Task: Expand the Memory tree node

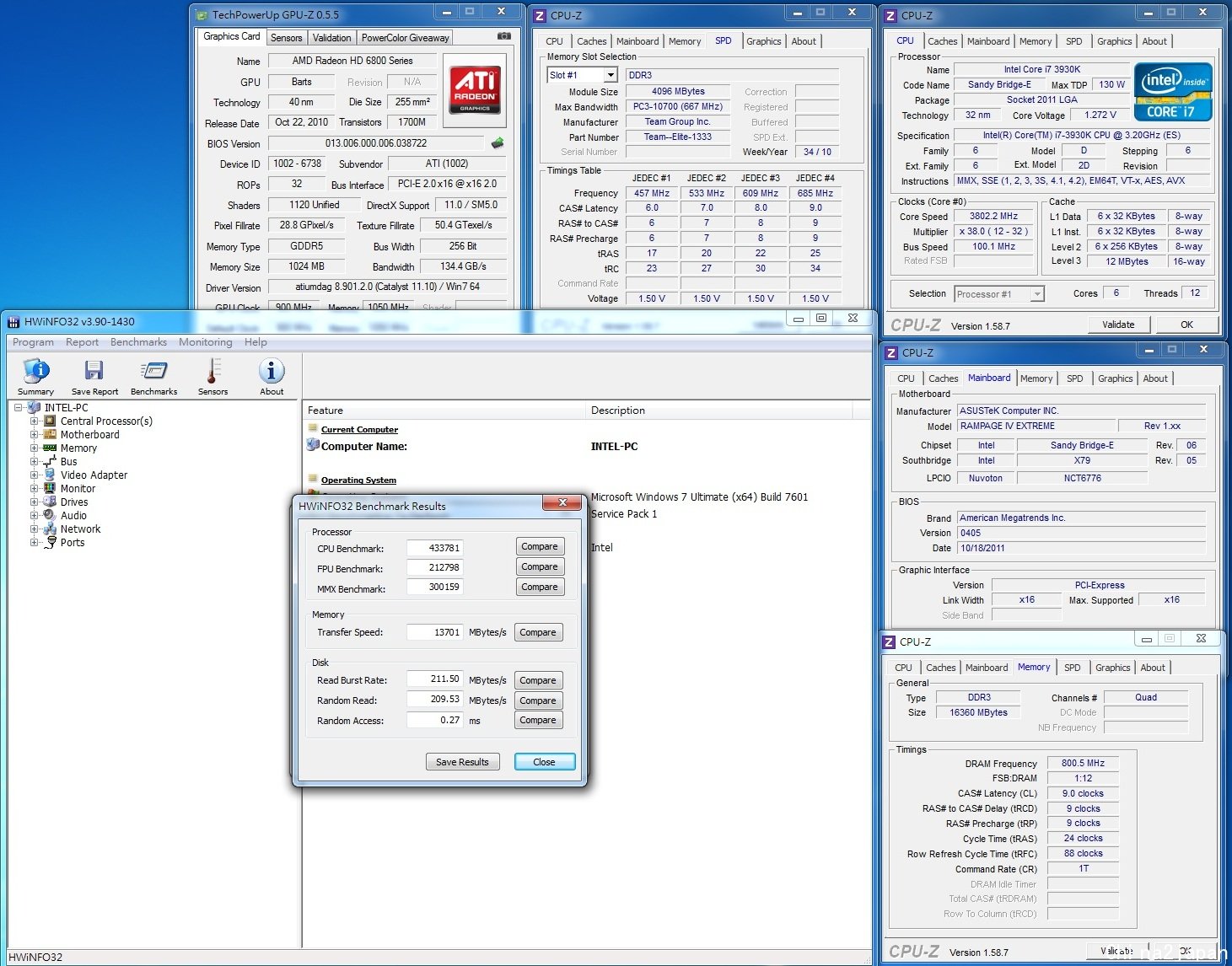Action: (35, 448)
